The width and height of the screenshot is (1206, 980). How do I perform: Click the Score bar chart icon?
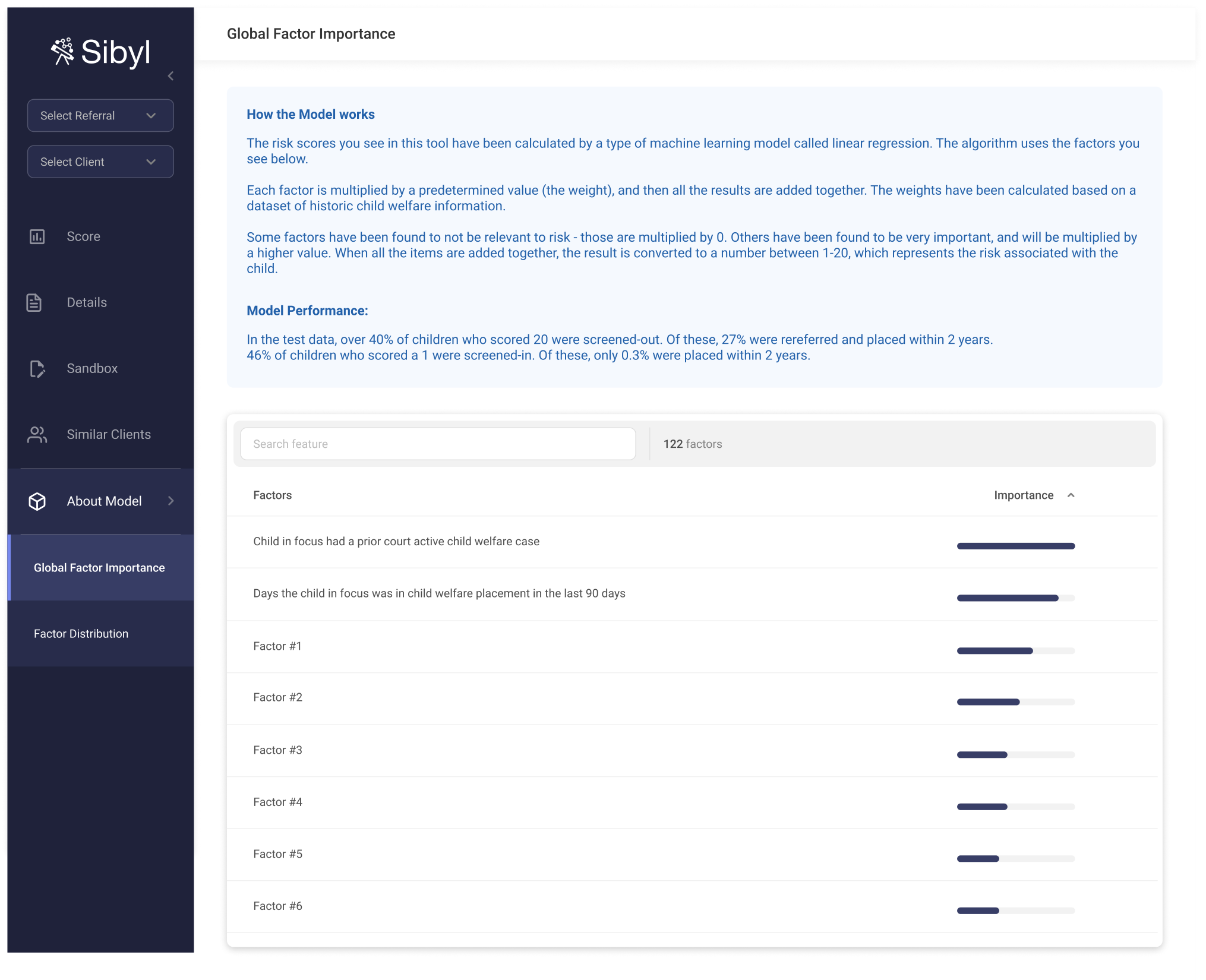pos(37,236)
